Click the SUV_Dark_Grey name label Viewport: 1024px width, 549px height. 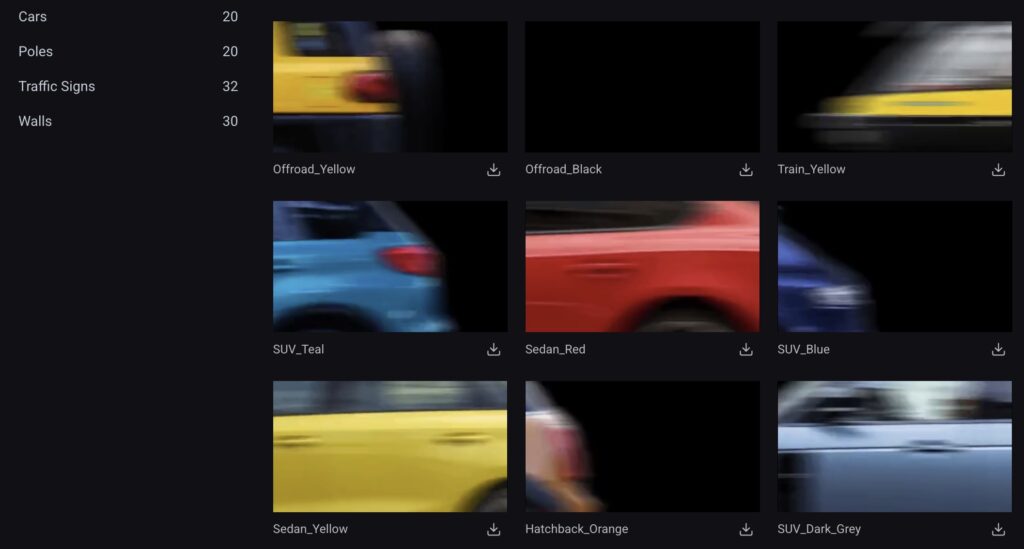click(819, 529)
